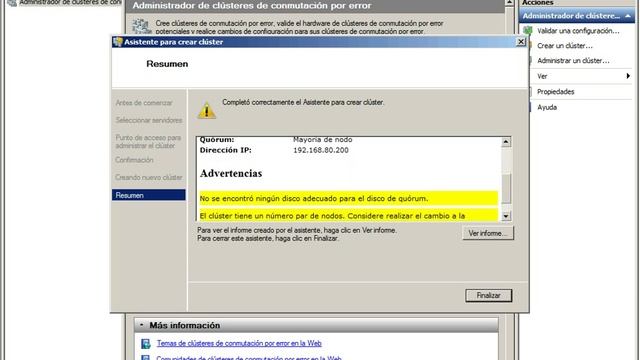Click the tree node cluster icon
640x360 pixels.
(x=12, y=2)
